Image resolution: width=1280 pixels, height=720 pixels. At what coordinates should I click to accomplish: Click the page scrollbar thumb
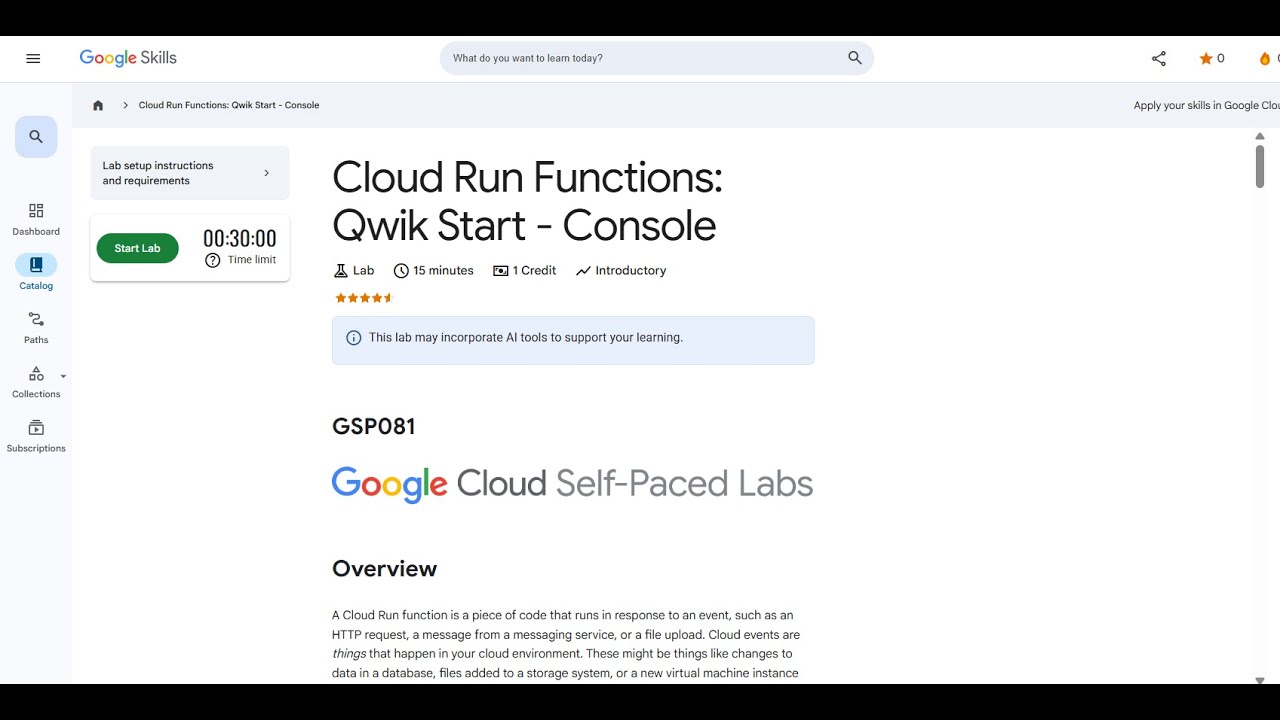(1260, 166)
